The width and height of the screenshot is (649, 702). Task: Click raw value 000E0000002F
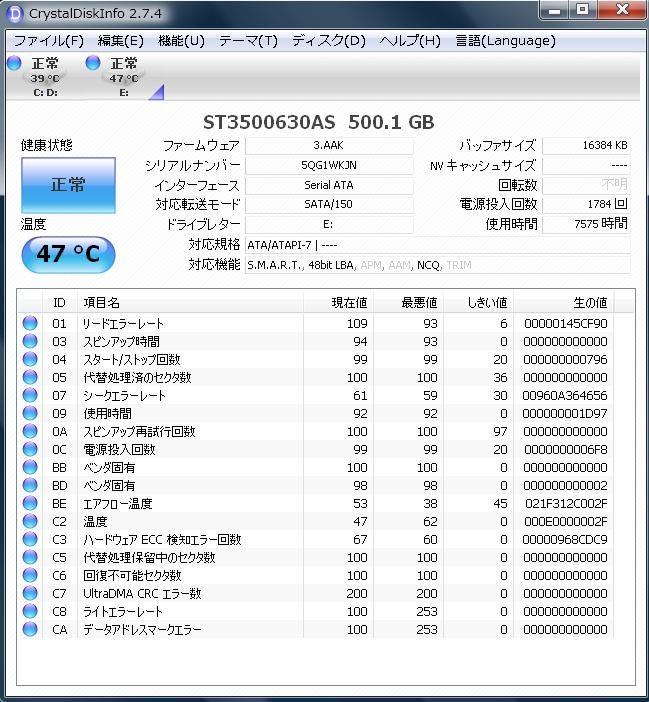(566, 521)
